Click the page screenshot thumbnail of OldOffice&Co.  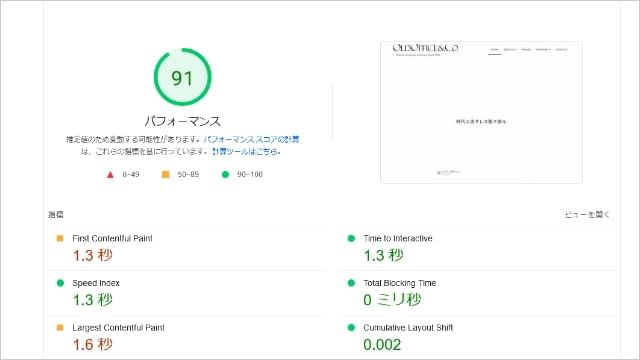point(481,112)
